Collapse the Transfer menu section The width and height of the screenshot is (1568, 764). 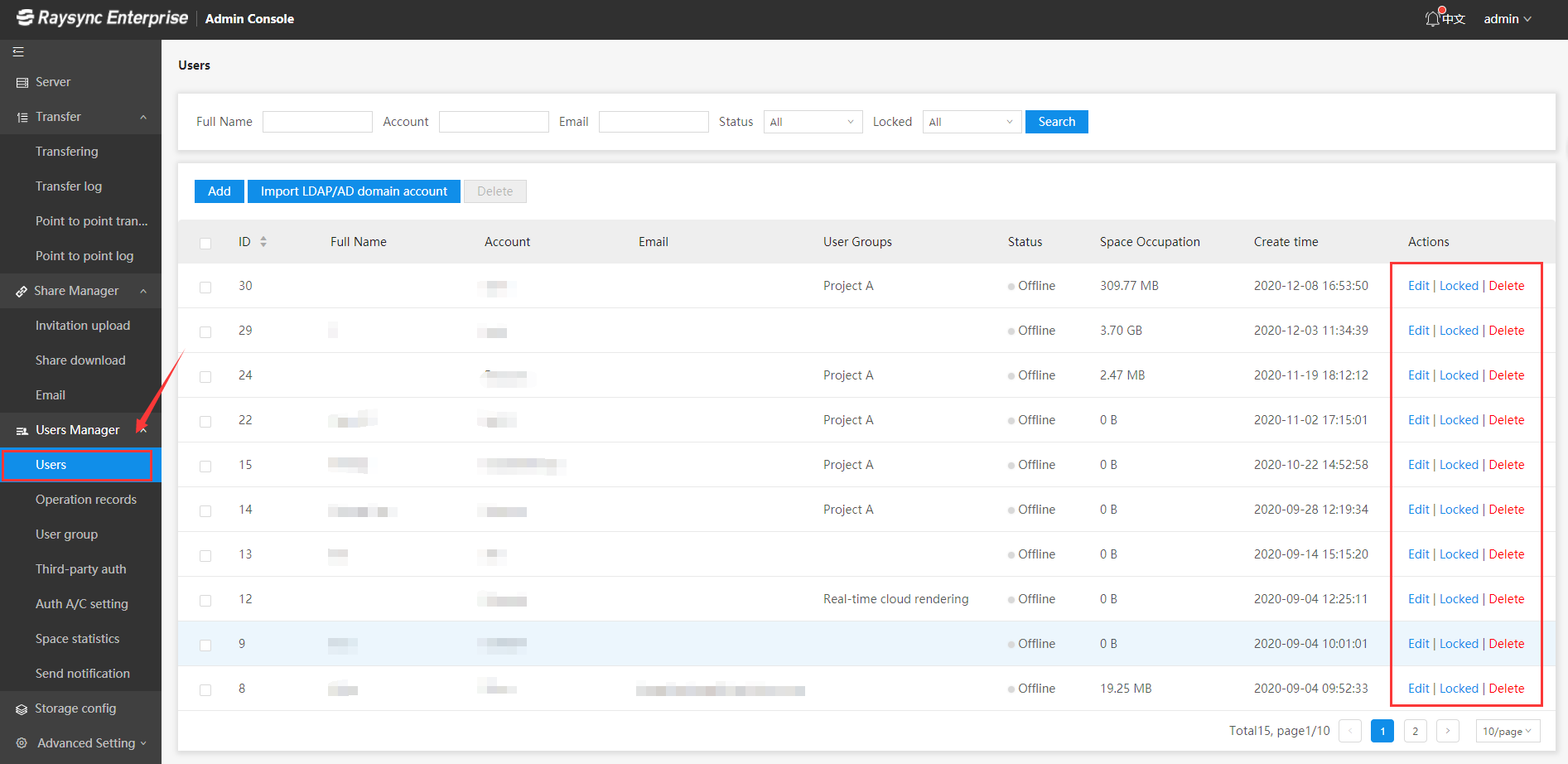pos(143,117)
